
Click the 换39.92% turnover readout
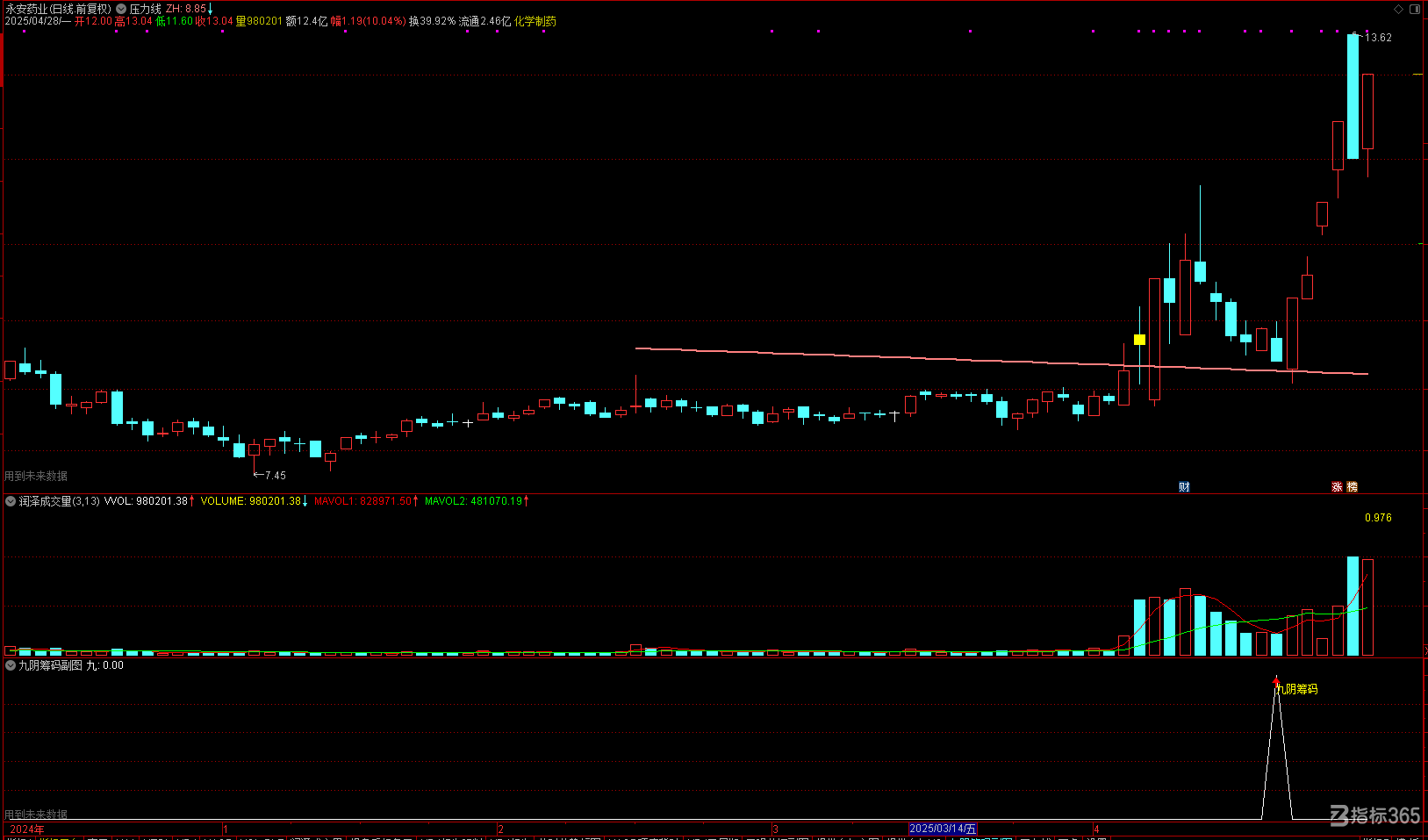tap(433, 21)
